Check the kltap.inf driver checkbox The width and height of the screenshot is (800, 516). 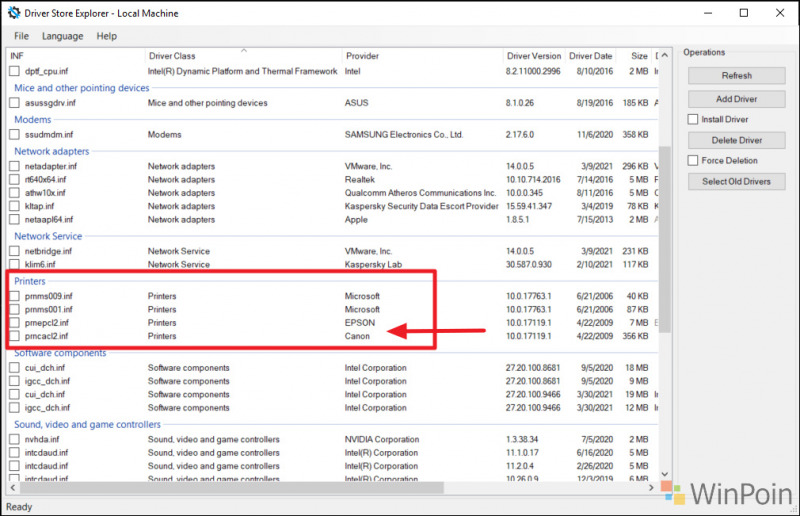14,206
